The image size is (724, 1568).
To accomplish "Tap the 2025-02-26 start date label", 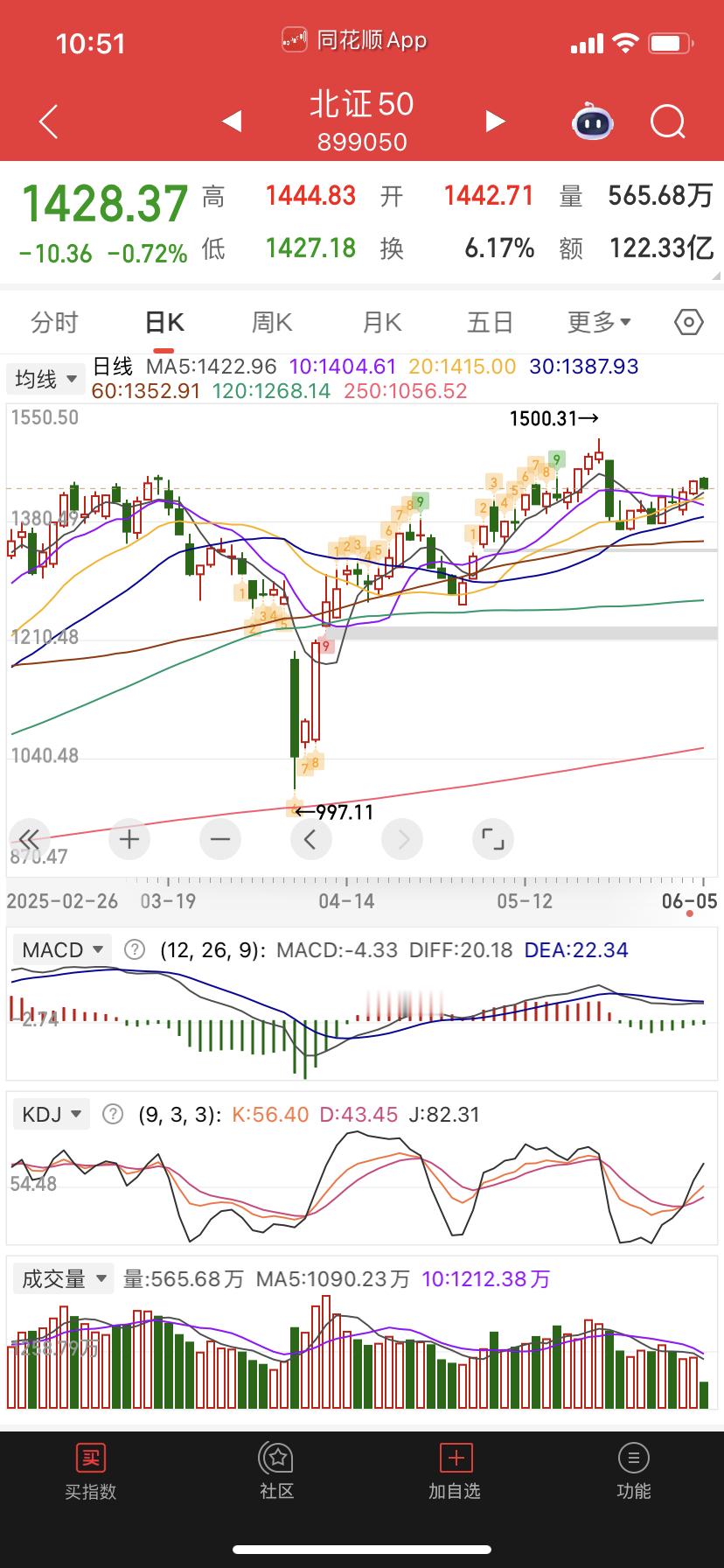I will pyautogui.click(x=62, y=900).
